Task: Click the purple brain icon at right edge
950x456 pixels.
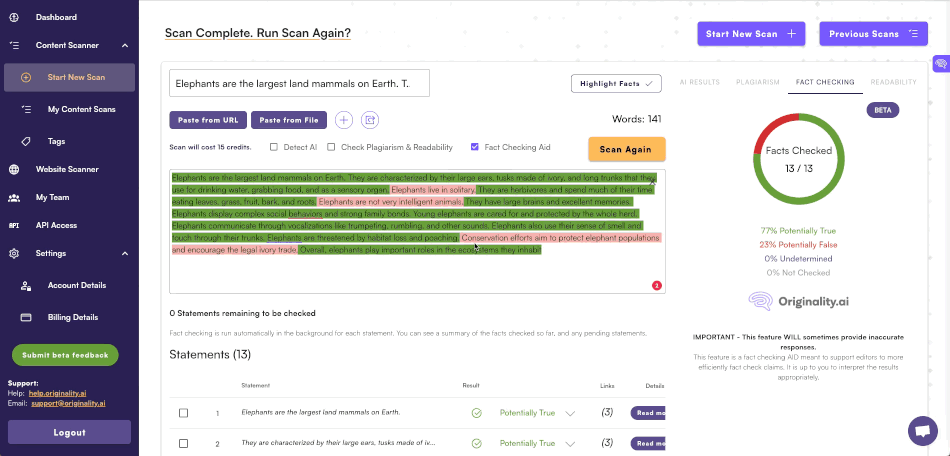Action: pos(940,64)
